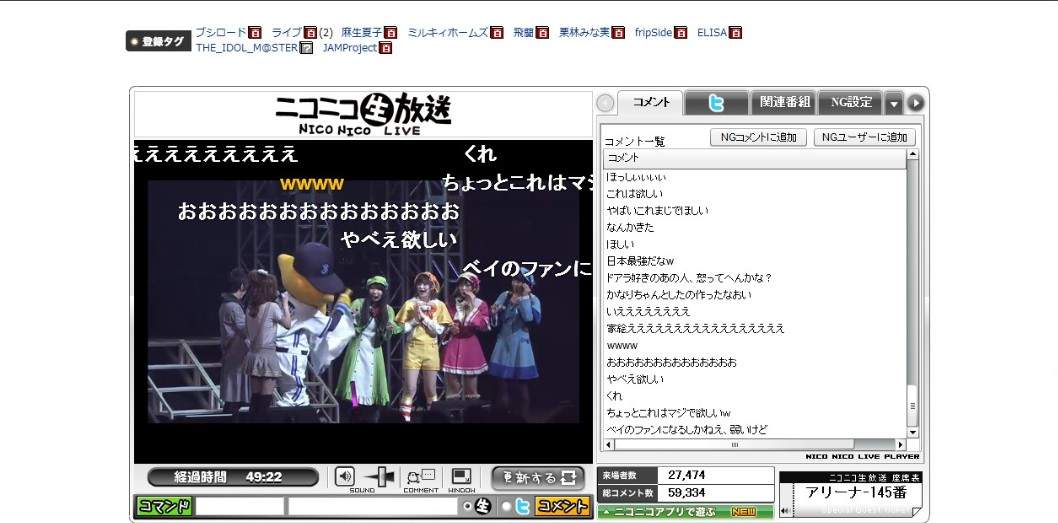This screenshot has width=1058, height=523.
Task: Expand ニコニコアプリで遊ぶ panel
Action: 685,512
